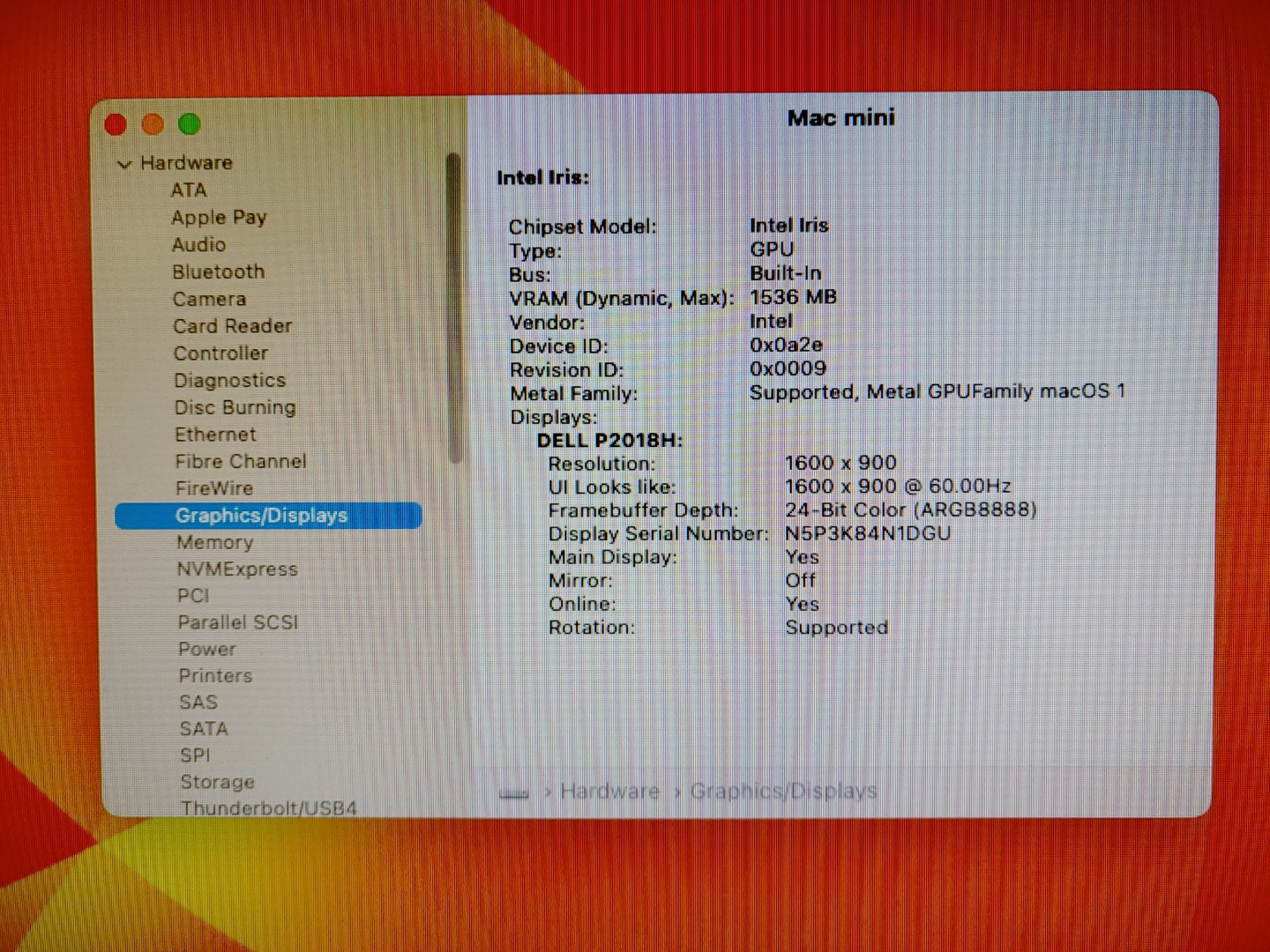Click the green full-screen window button
The width and height of the screenshot is (1270, 952).
pyautogui.click(x=190, y=124)
